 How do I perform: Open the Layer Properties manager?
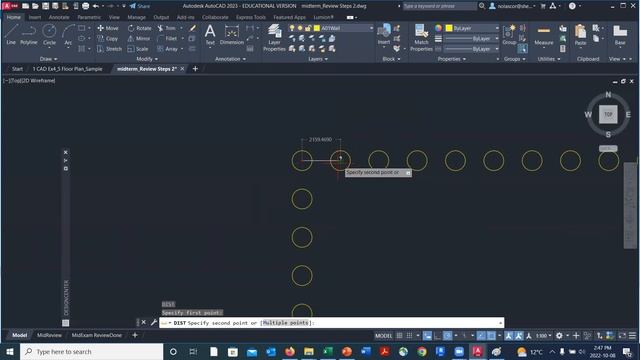tap(274, 38)
